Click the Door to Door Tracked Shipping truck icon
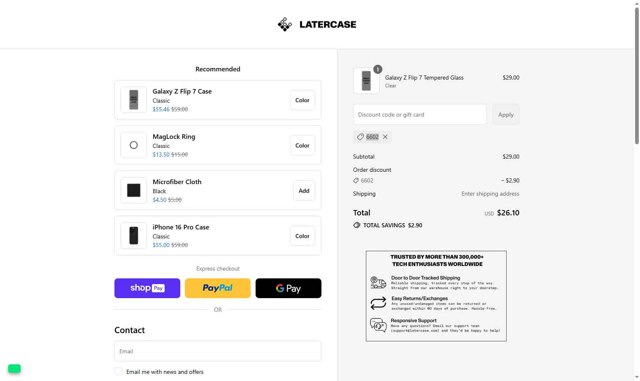The image size is (640, 381). [378, 283]
